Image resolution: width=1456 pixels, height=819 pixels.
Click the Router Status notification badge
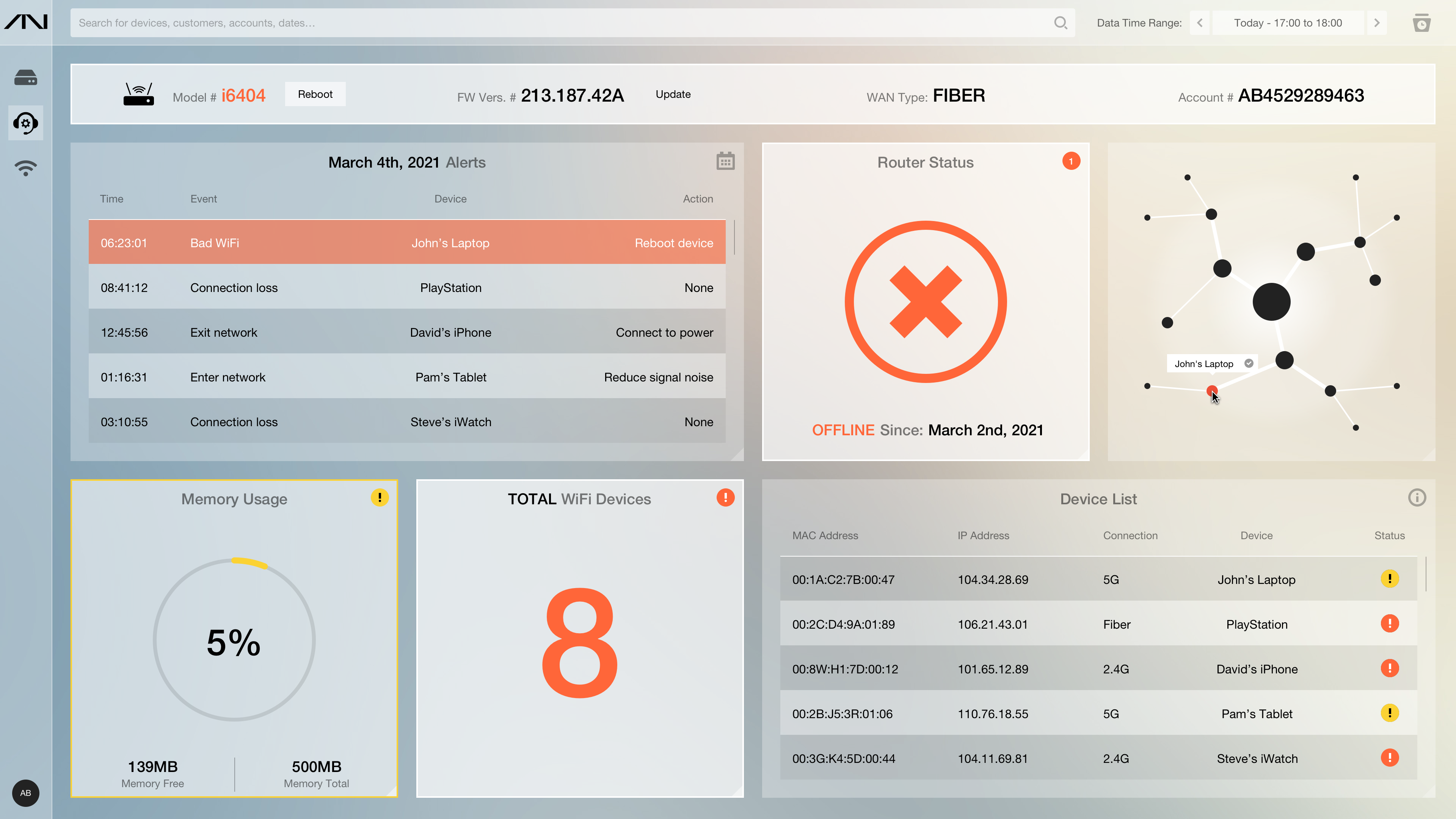[1070, 162]
